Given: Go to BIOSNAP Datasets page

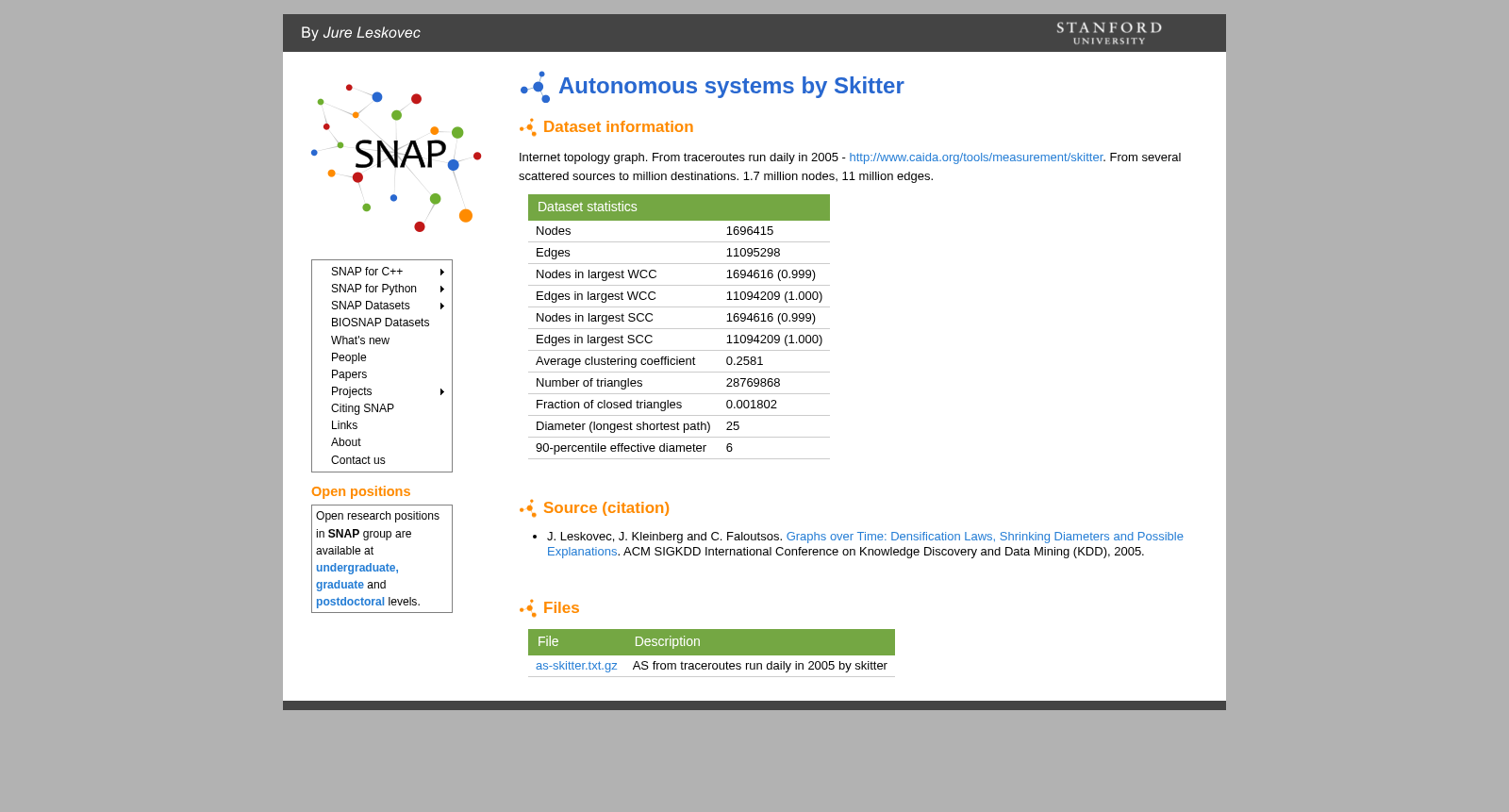Looking at the screenshot, I should click(380, 323).
